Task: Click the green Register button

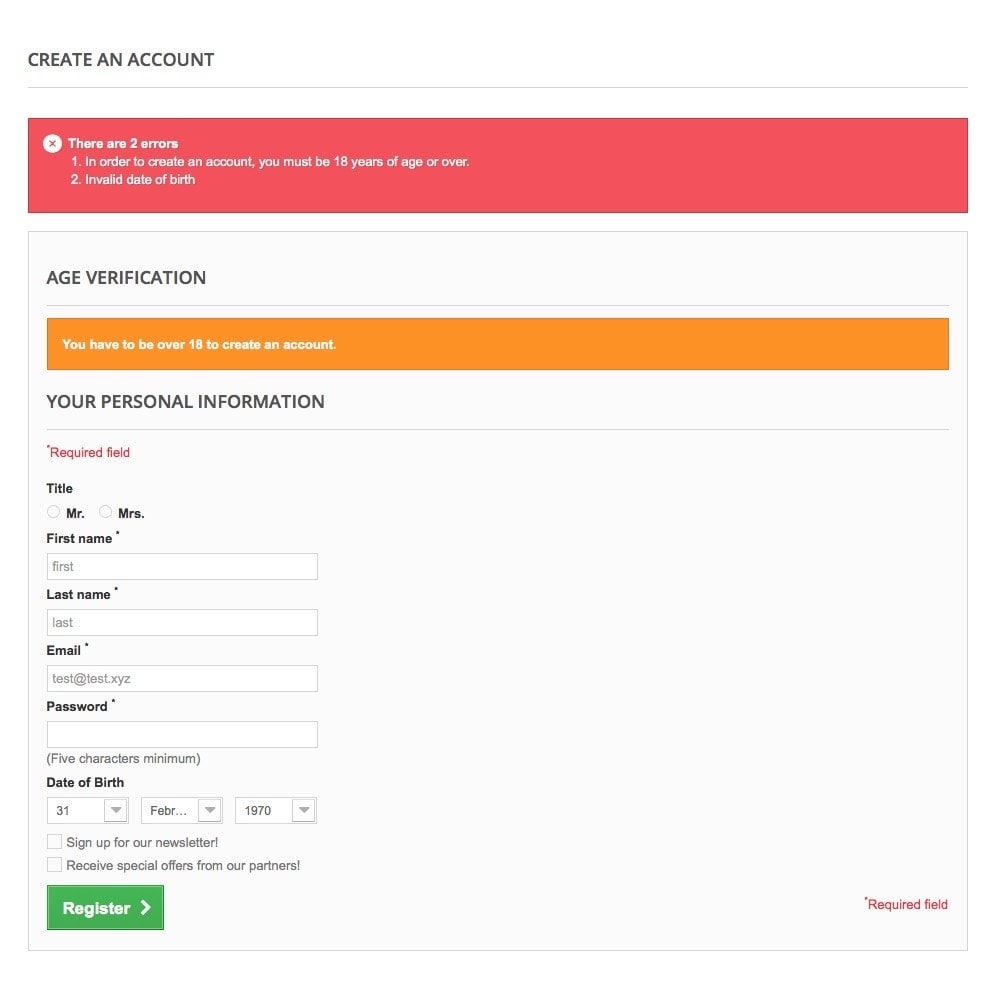Action: [x=105, y=908]
